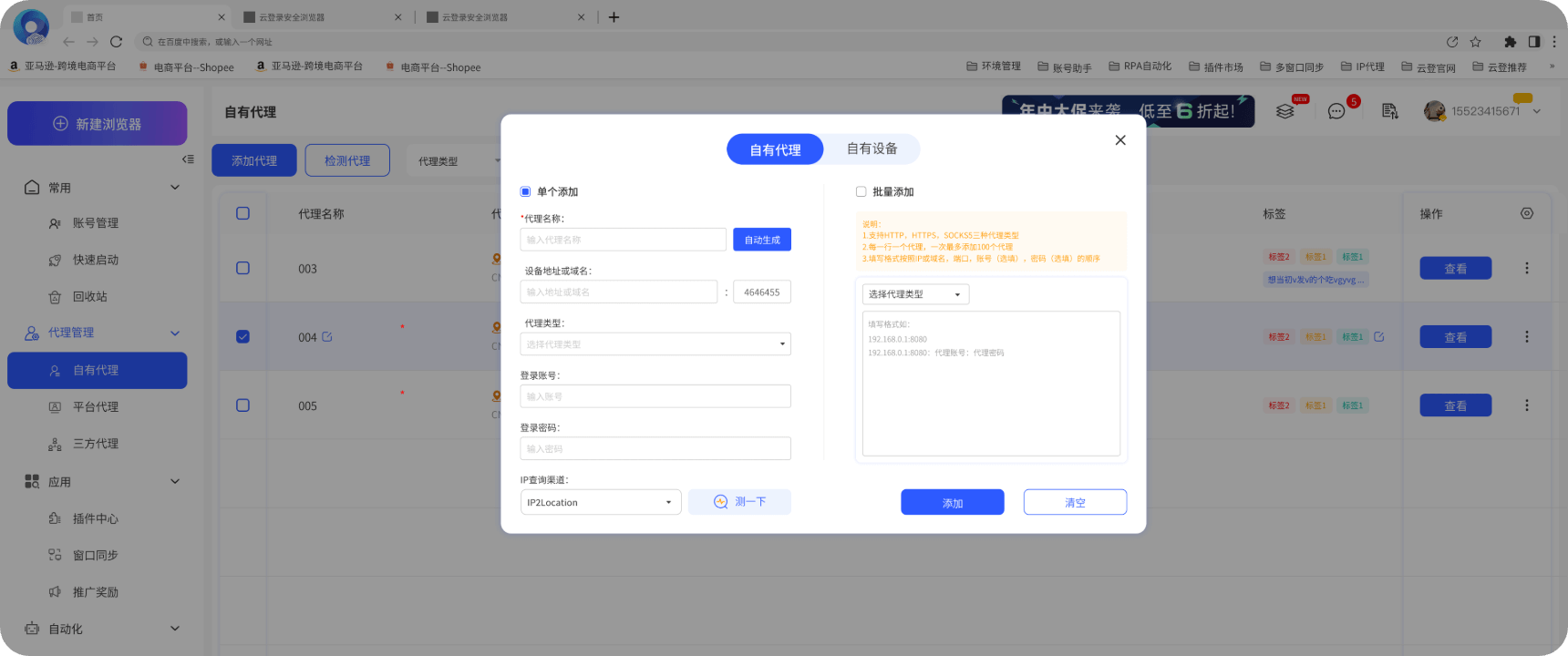The height and width of the screenshot is (656, 1568).
Task: Click the 自动生成 button
Action: (761, 240)
